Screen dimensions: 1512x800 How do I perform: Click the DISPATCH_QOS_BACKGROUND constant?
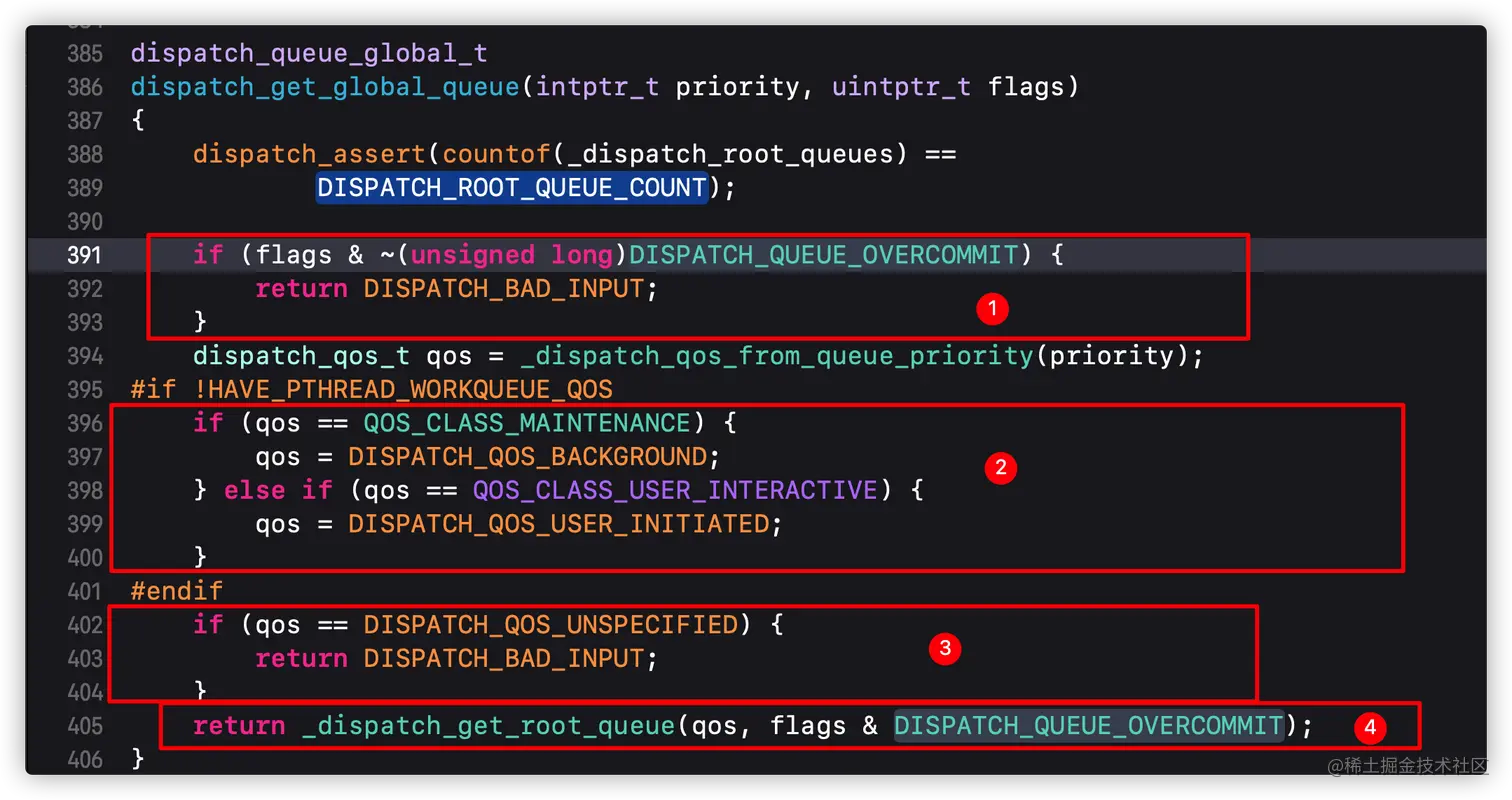527,457
